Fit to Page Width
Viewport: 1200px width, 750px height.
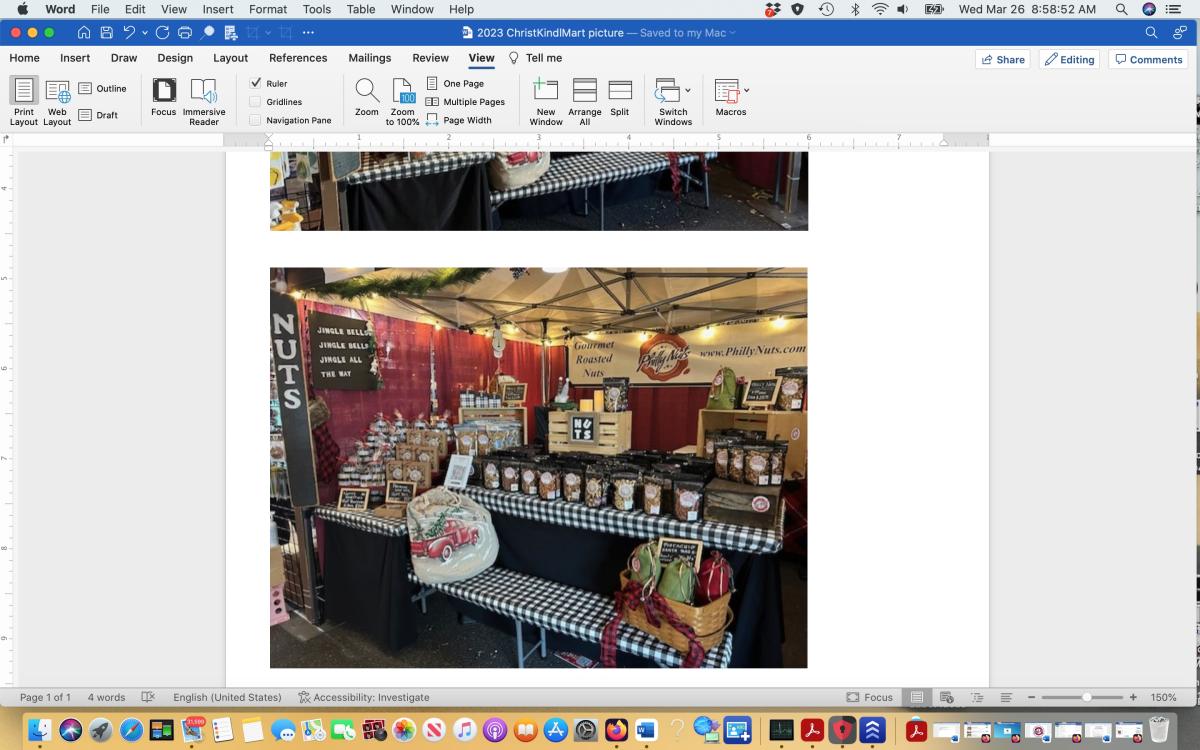click(x=459, y=120)
